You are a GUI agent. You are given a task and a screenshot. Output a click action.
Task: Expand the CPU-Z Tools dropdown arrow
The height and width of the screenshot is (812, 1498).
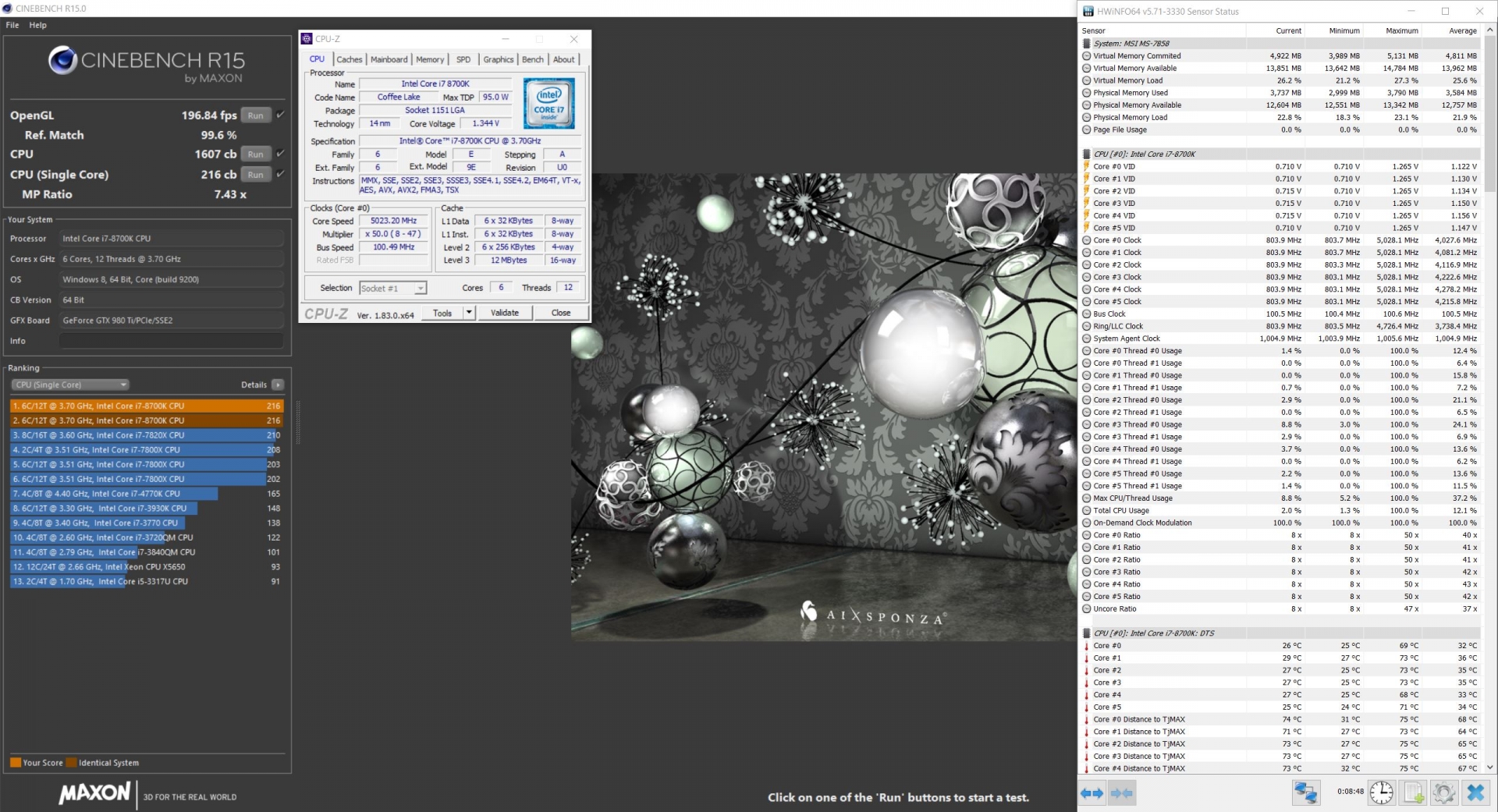(469, 313)
